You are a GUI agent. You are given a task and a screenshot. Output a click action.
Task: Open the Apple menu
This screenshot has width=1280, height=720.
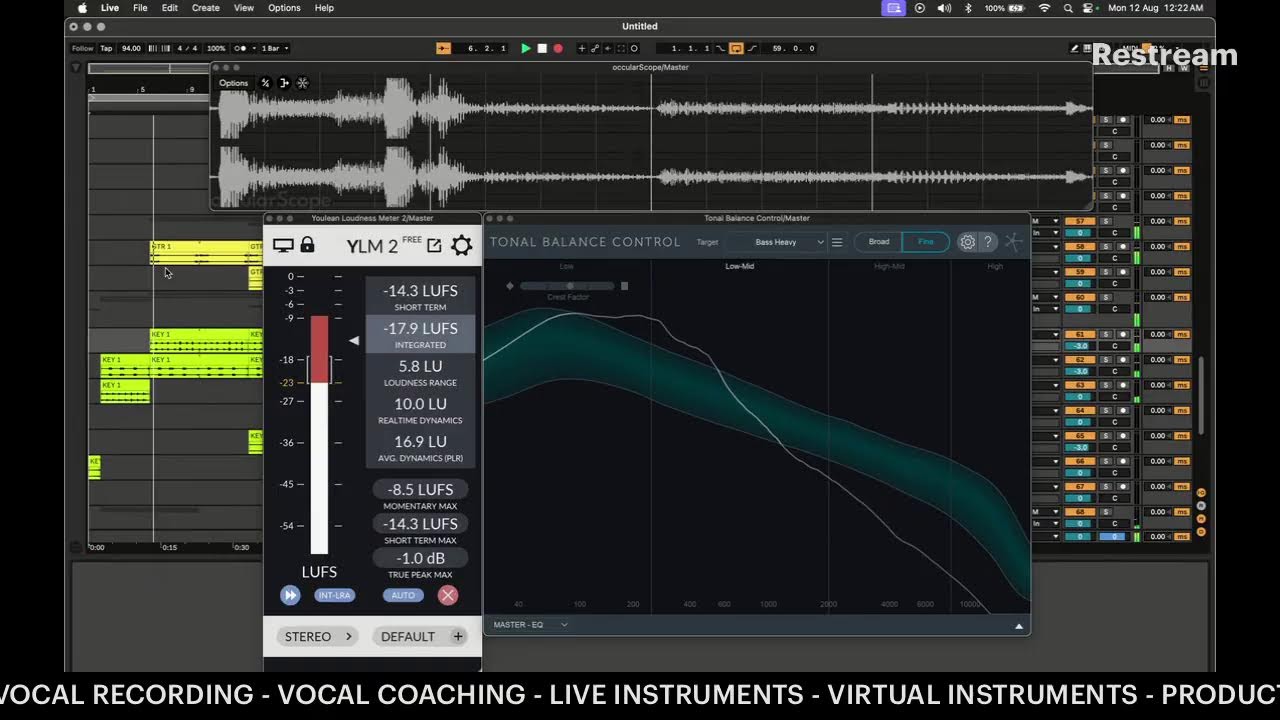pos(82,8)
